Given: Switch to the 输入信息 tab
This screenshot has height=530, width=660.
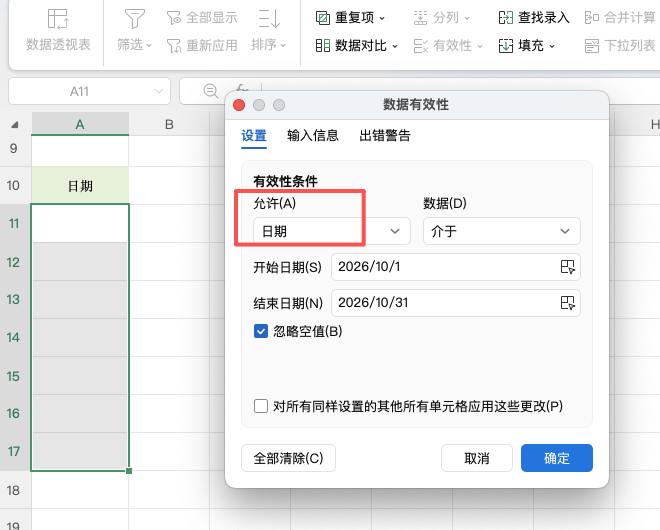Looking at the screenshot, I should (313, 136).
